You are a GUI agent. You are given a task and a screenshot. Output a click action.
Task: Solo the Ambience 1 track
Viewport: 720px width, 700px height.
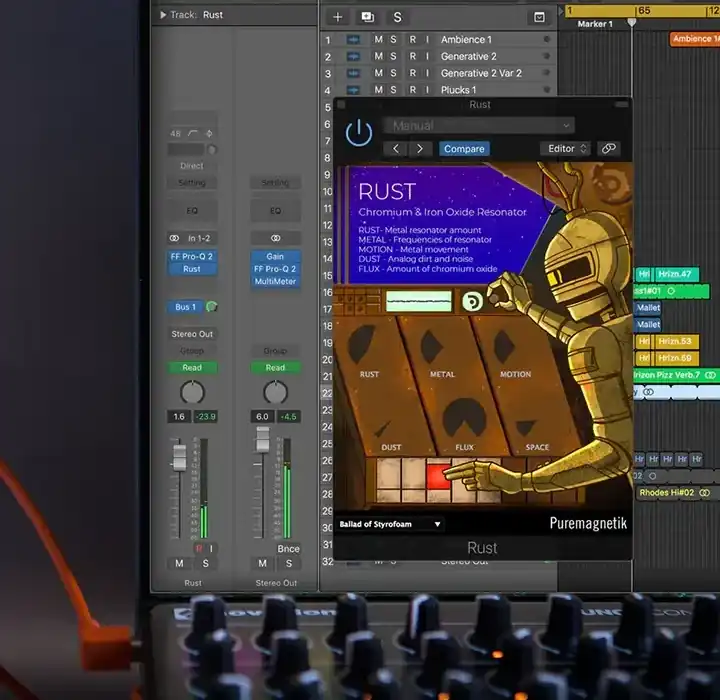click(393, 40)
